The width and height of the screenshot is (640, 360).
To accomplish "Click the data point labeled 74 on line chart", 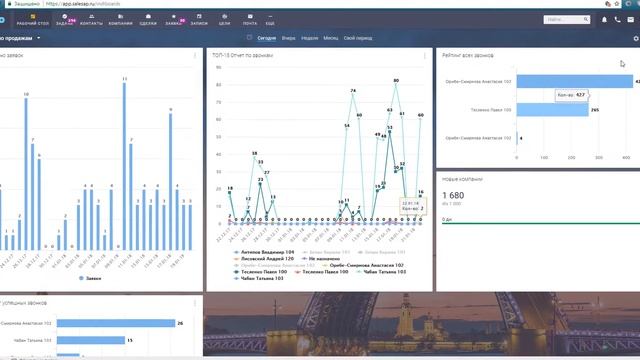I will click(x=353, y=94).
